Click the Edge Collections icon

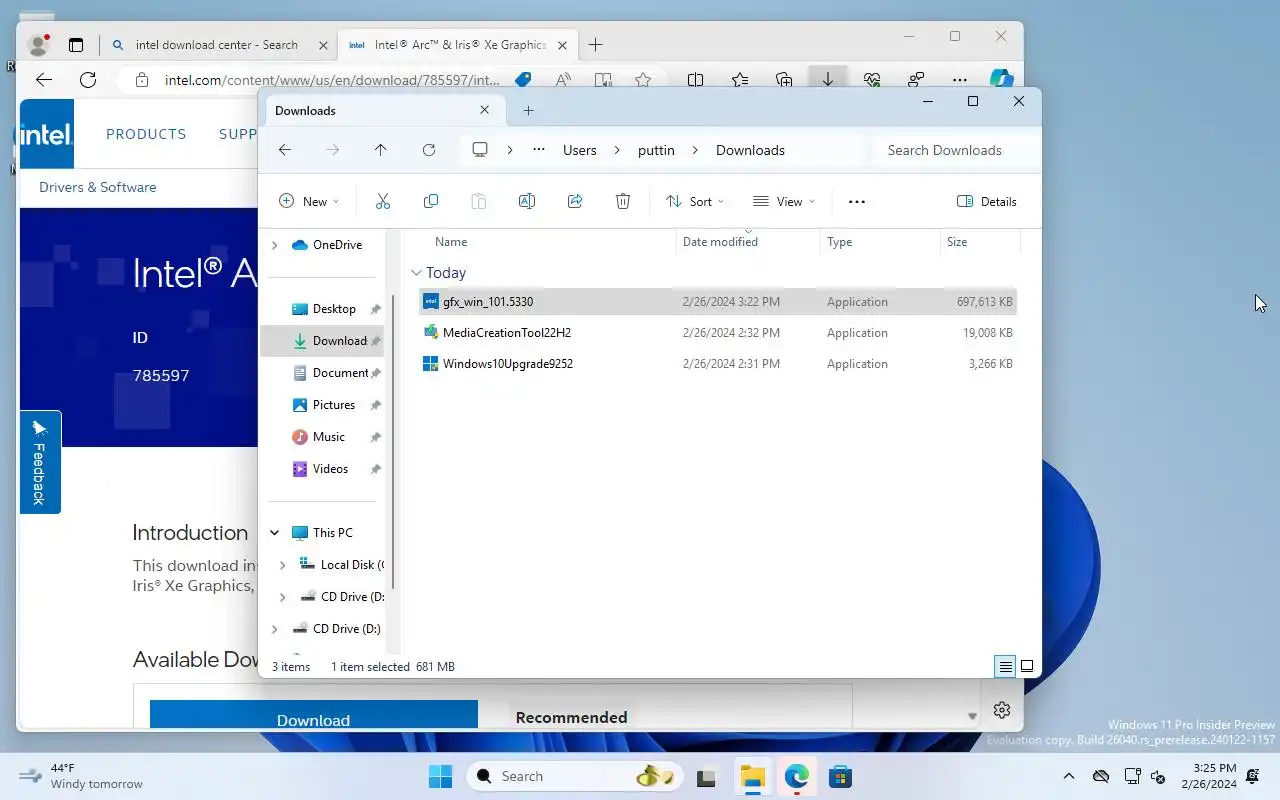784,80
